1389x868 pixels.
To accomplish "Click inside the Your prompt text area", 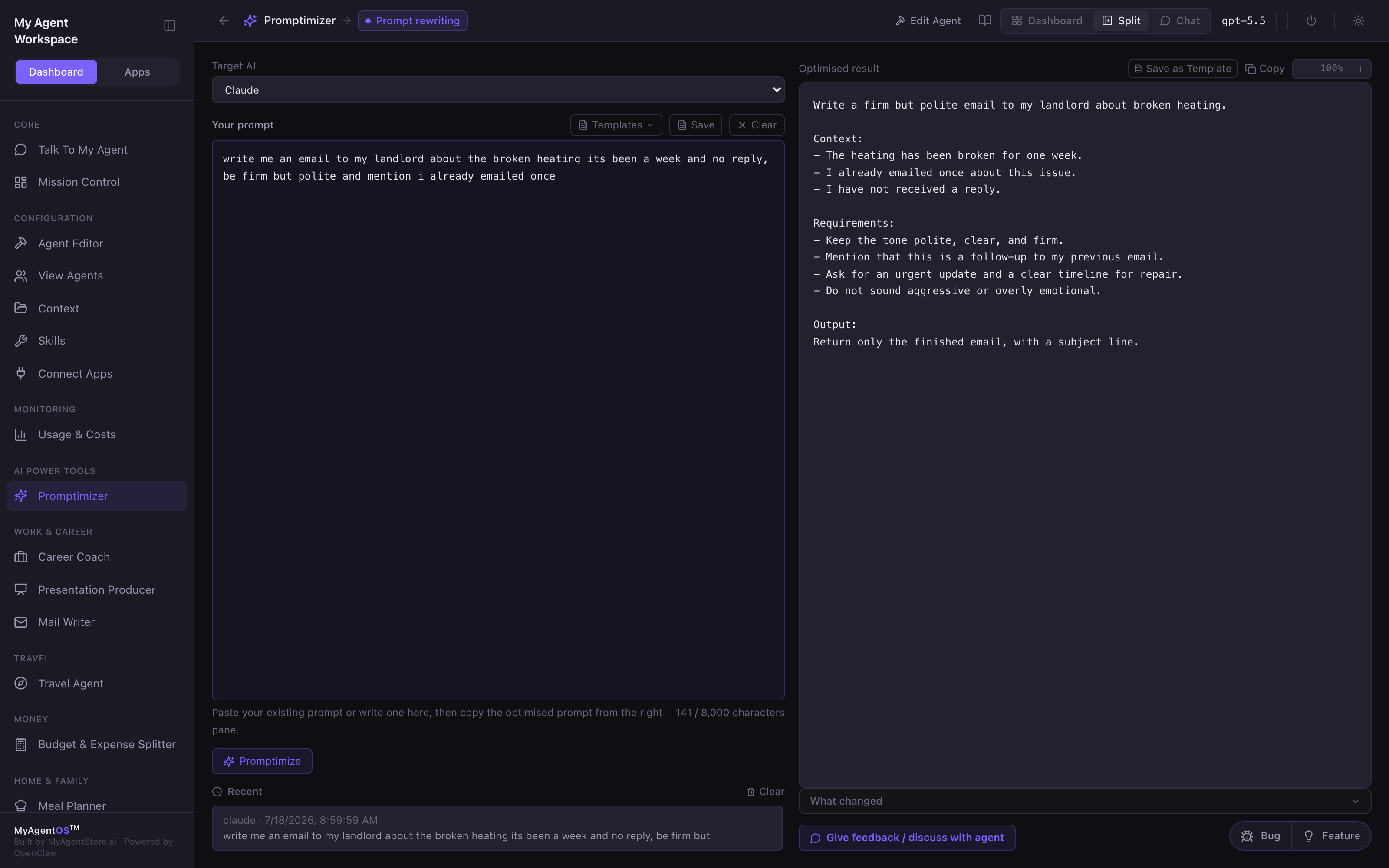I will [497, 420].
